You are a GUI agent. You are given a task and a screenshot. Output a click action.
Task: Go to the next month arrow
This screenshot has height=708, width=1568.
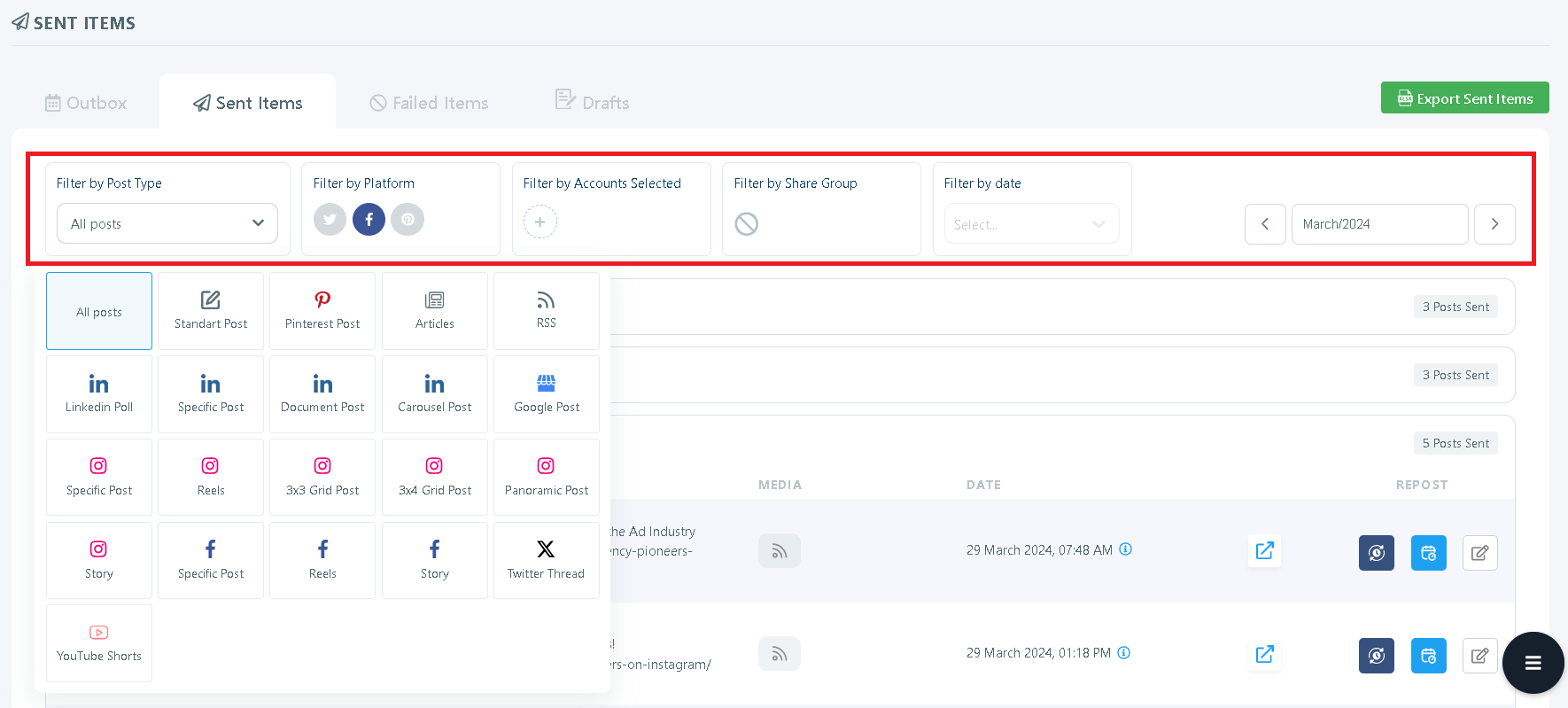click(1494, 224)
